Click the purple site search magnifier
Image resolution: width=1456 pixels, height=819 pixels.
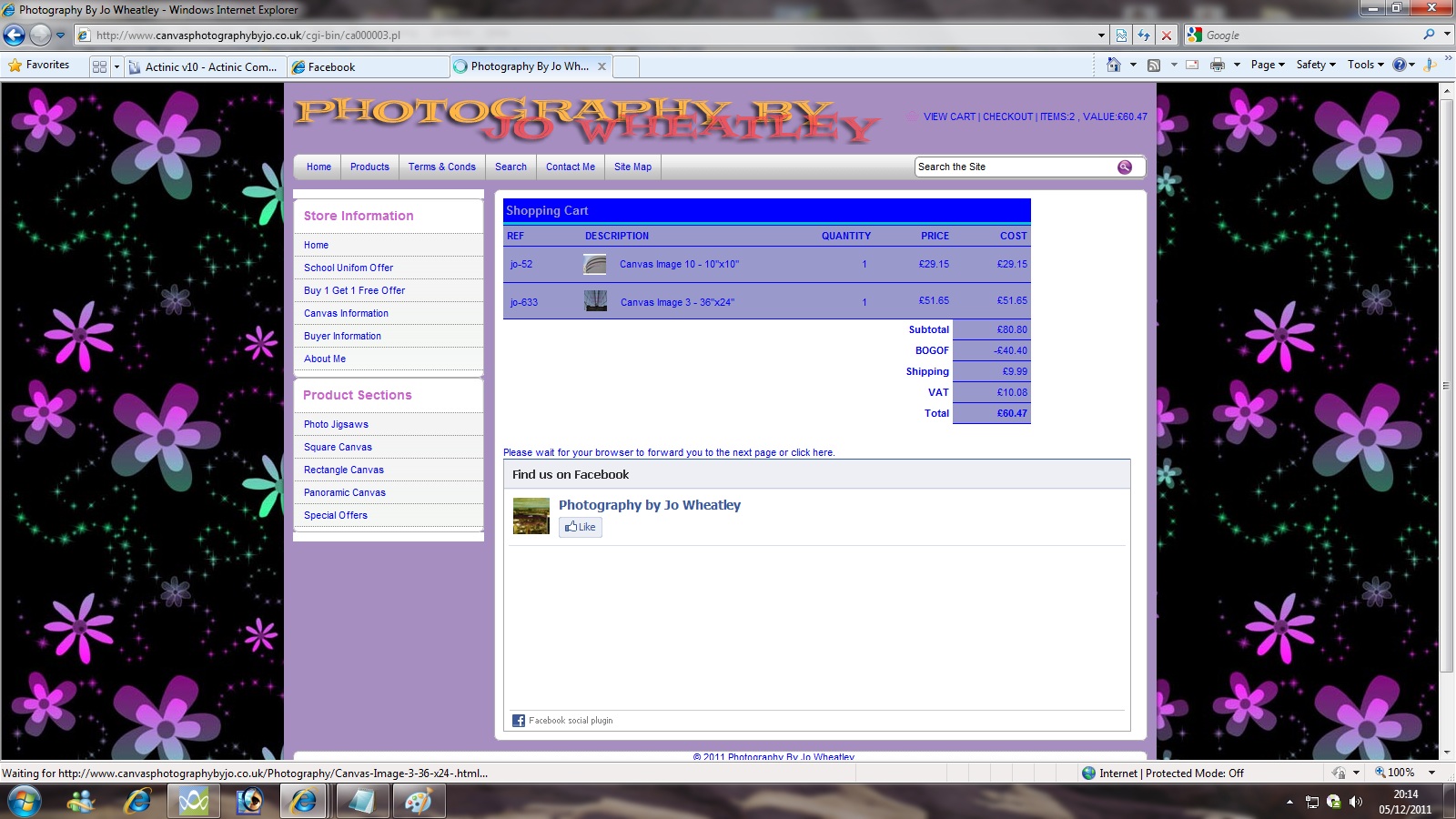pyautogui.click(x=1125, y=167)
